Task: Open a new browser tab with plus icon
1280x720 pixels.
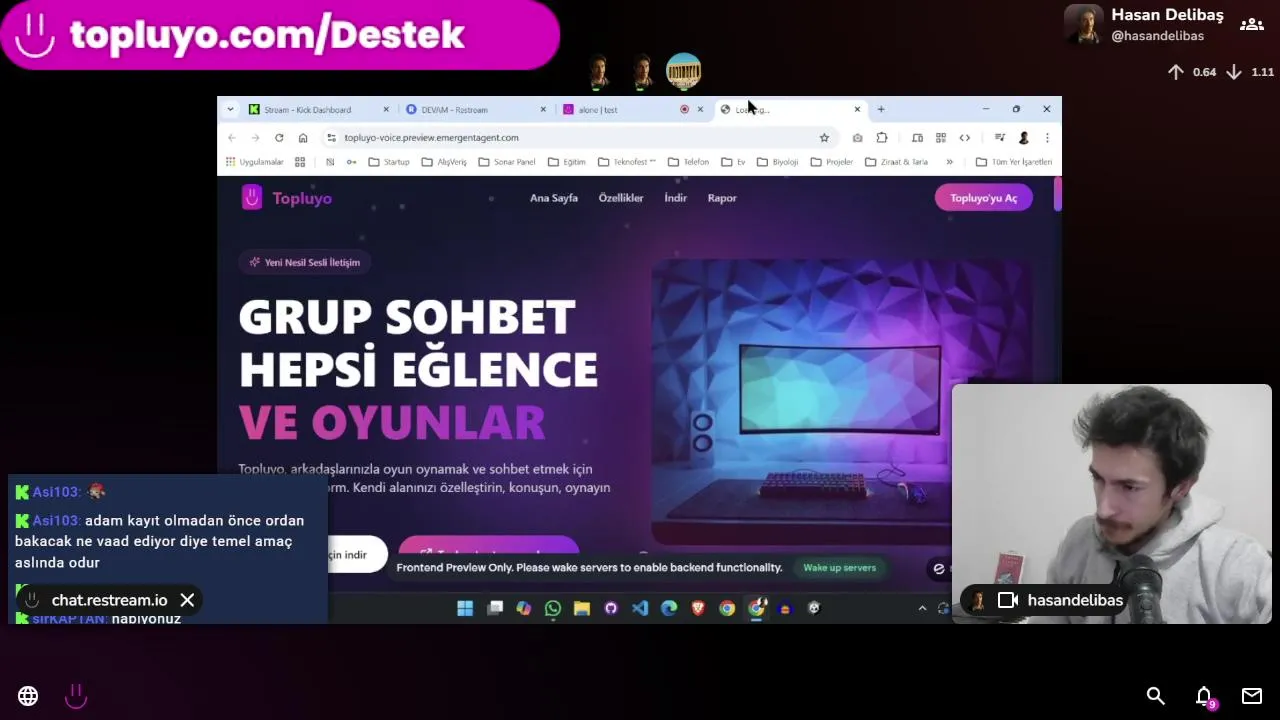Action: click(881, 109)
